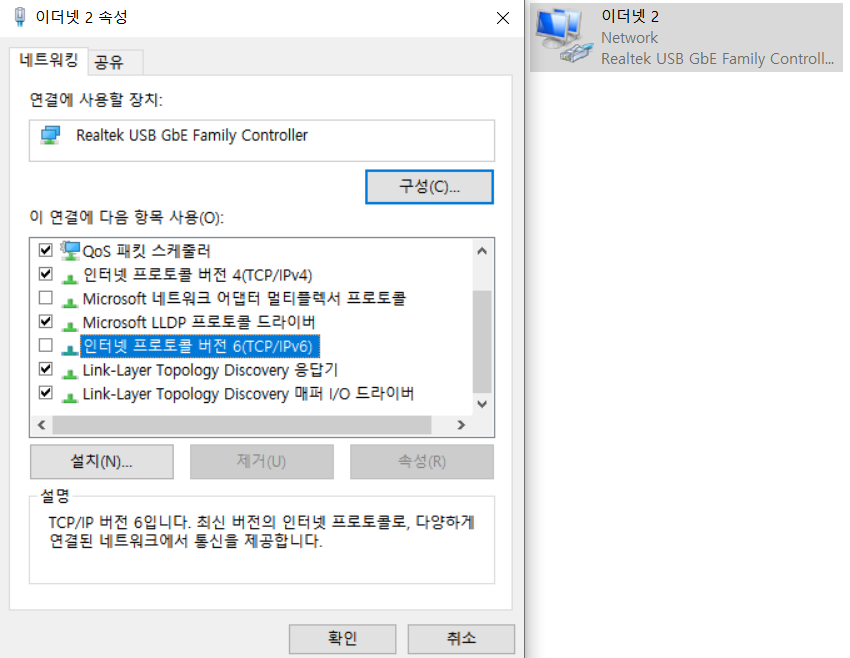850x658 pixels.
Task: Click the Topology Discovery 매퍼 I/O icon
Action: click(69, 397)
